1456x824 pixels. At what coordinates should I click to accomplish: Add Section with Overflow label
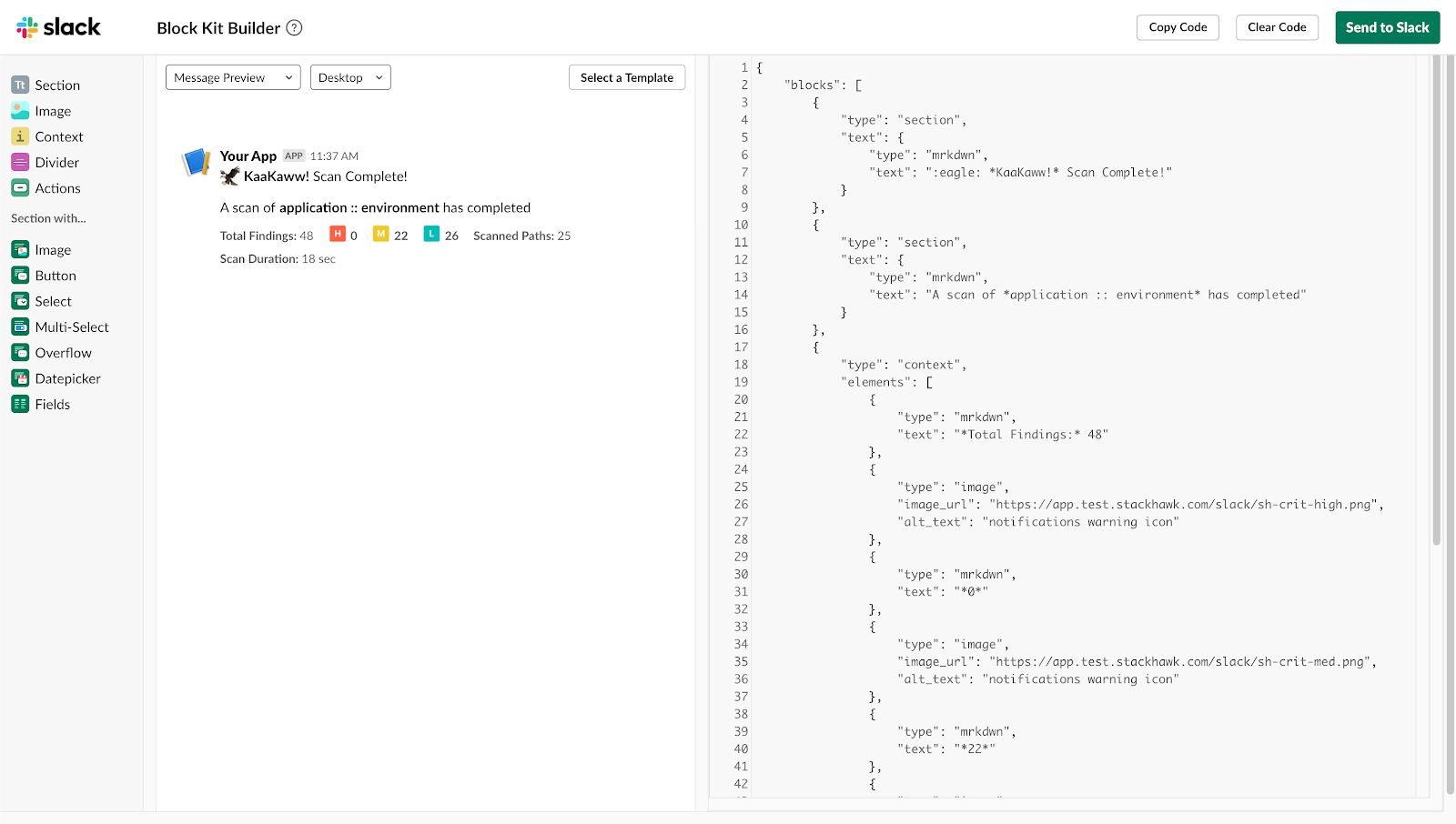(x=64, y=353)
